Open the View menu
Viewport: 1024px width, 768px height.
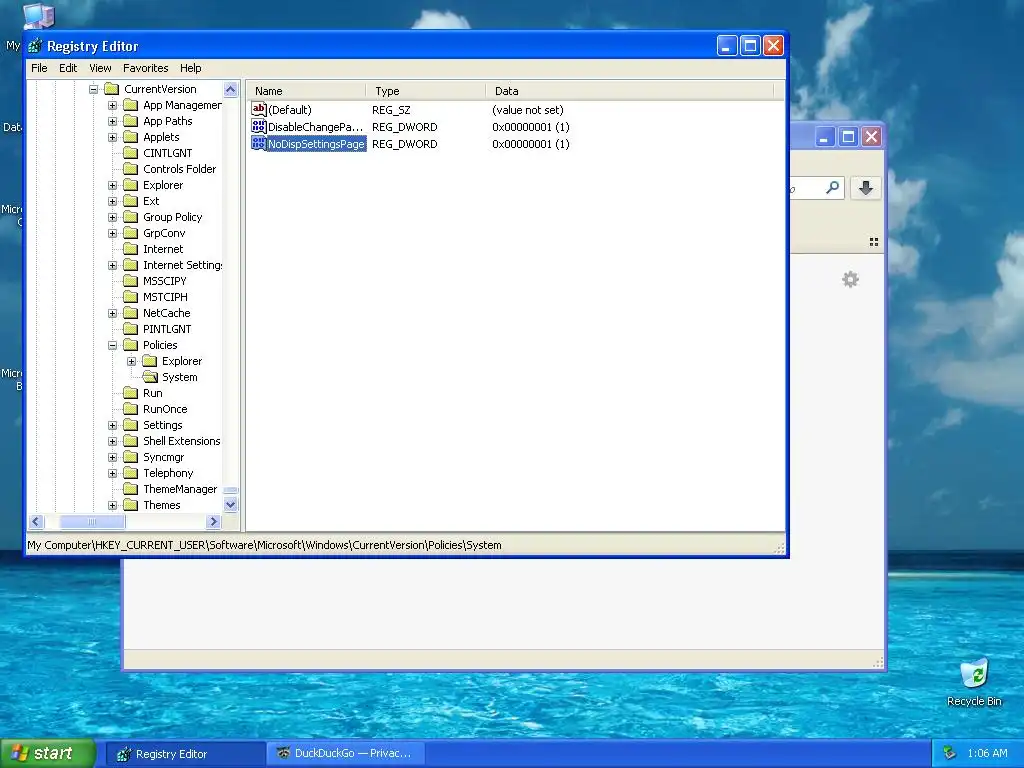(100, 68)
